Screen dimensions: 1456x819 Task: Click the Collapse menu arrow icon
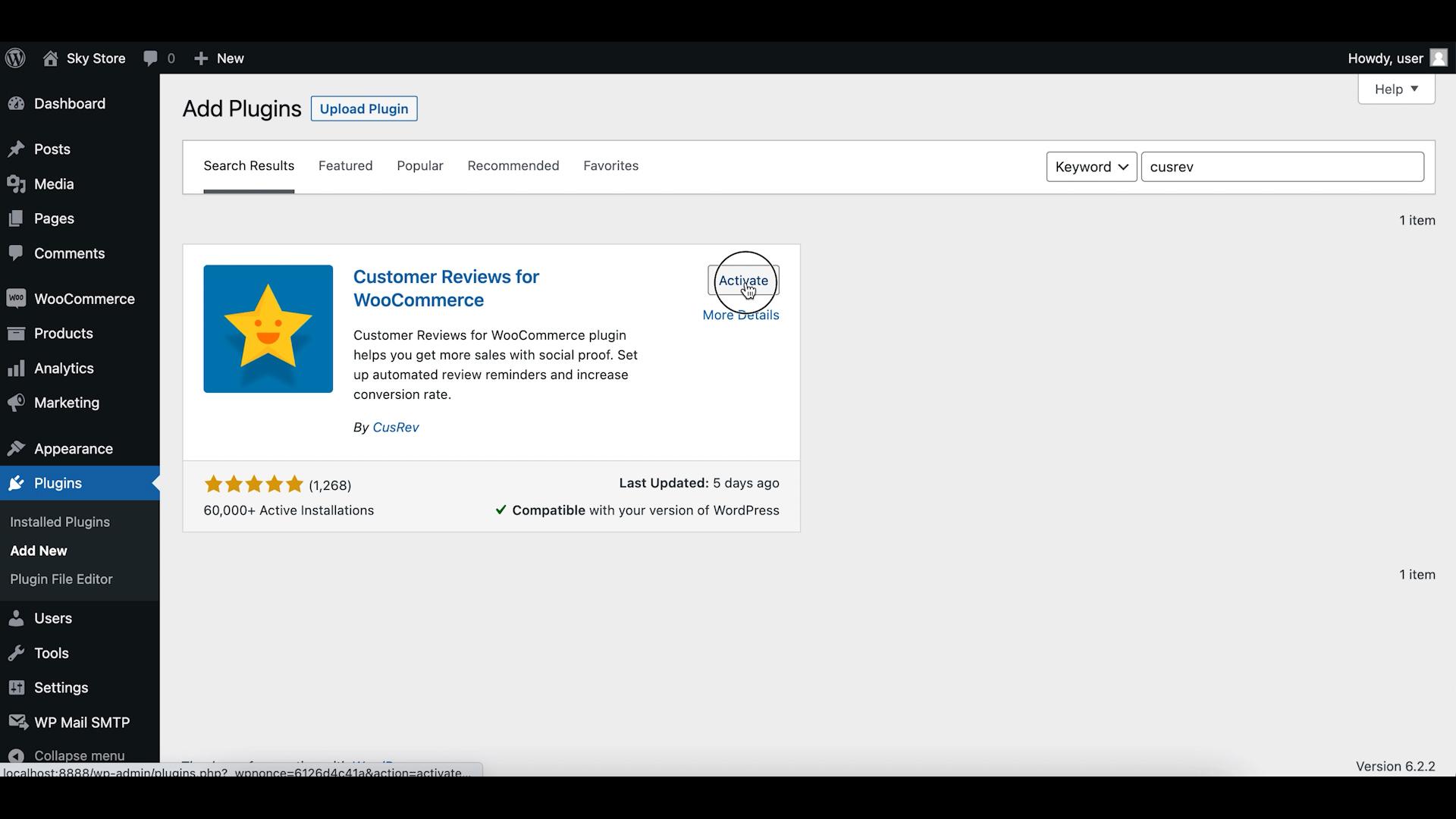click(x=17, y=756)
